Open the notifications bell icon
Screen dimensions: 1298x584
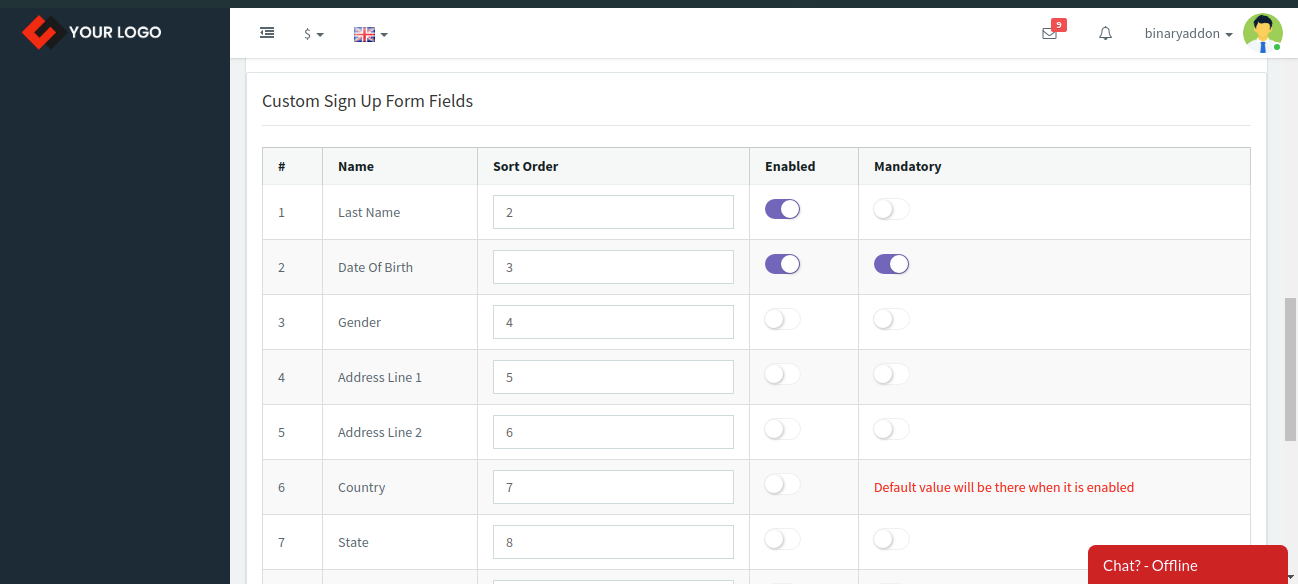click(1105, 33)
